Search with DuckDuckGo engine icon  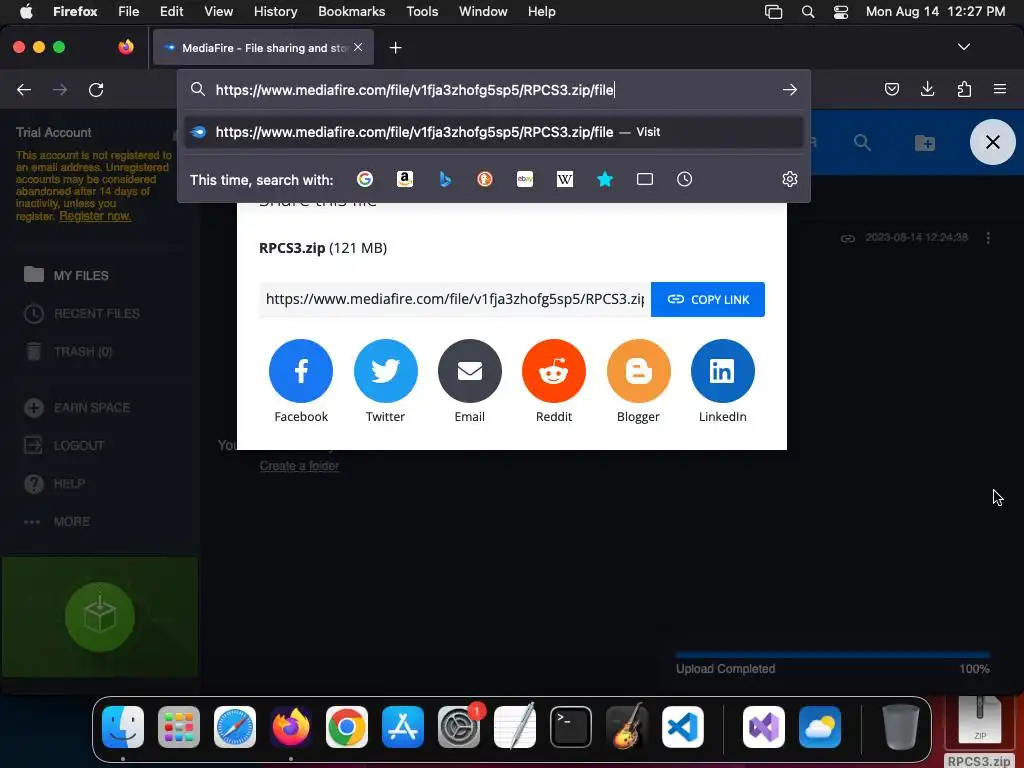pos(485,179)
